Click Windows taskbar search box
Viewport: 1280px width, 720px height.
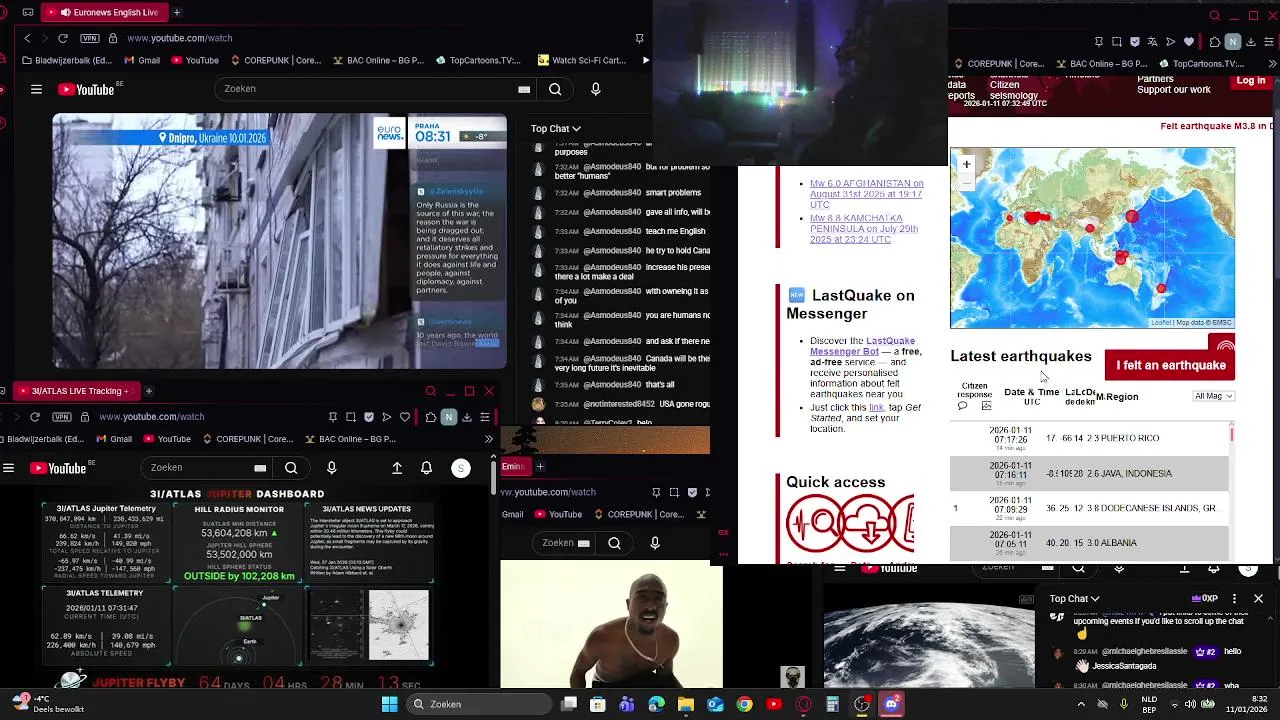tap(479, 704)
